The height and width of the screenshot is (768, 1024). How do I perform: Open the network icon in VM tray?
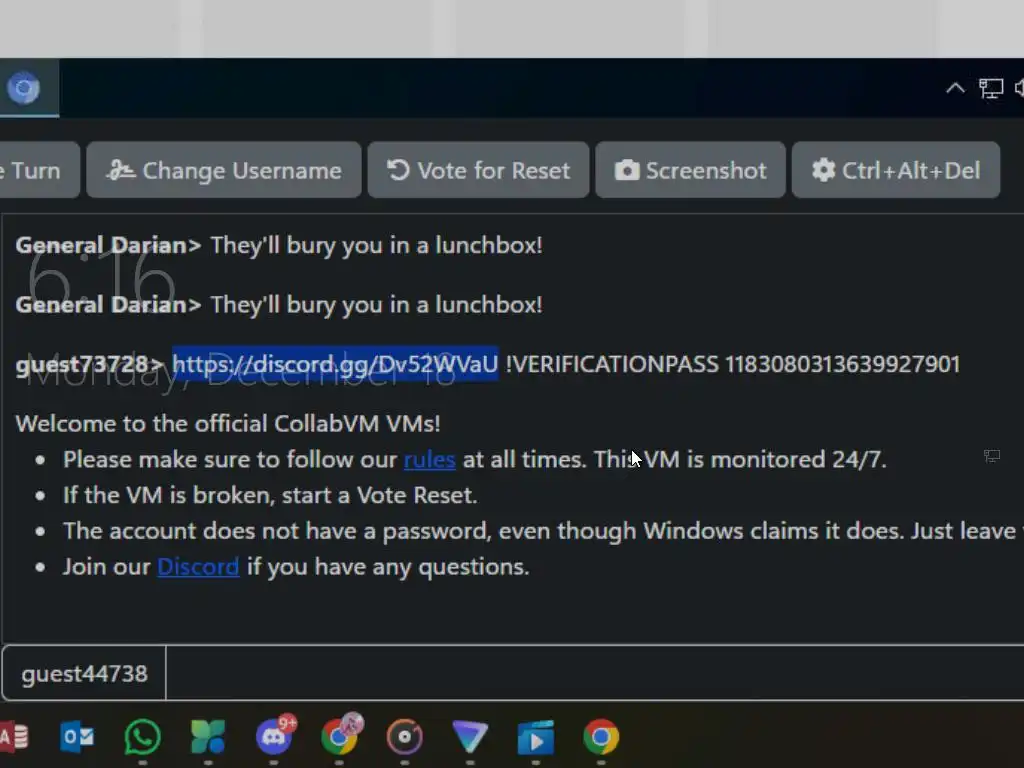(x=991, y=88)
